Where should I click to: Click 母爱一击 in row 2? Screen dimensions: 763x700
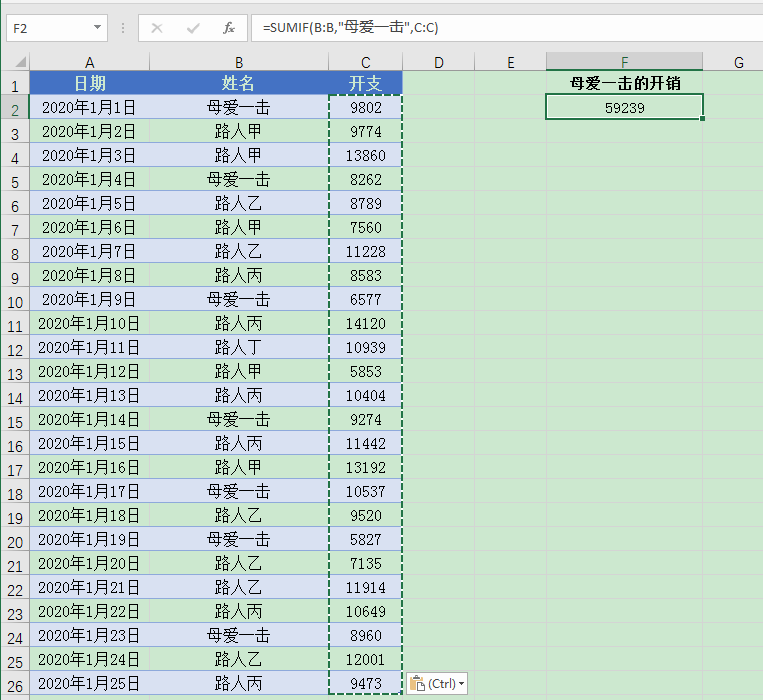tap(239, 107)
